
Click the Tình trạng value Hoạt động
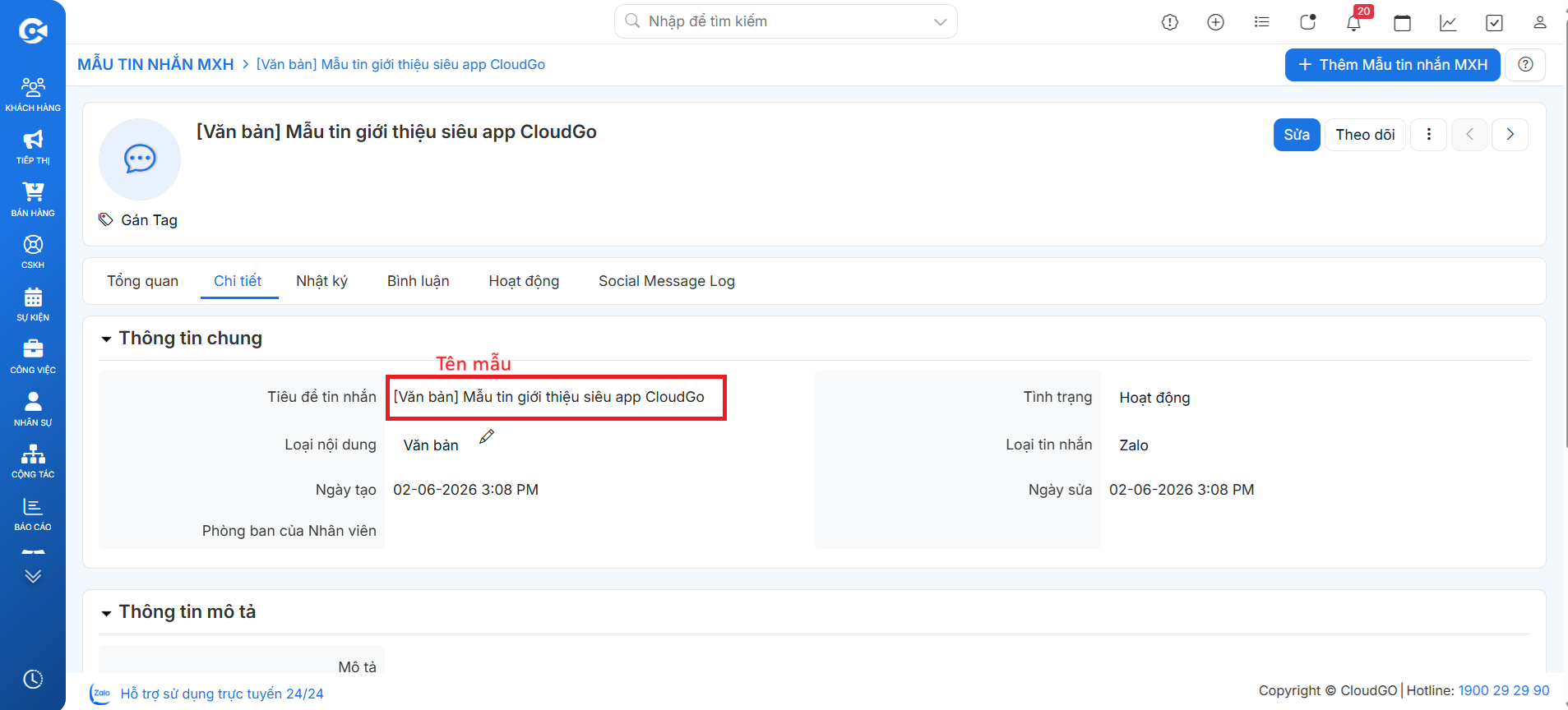1154,398
